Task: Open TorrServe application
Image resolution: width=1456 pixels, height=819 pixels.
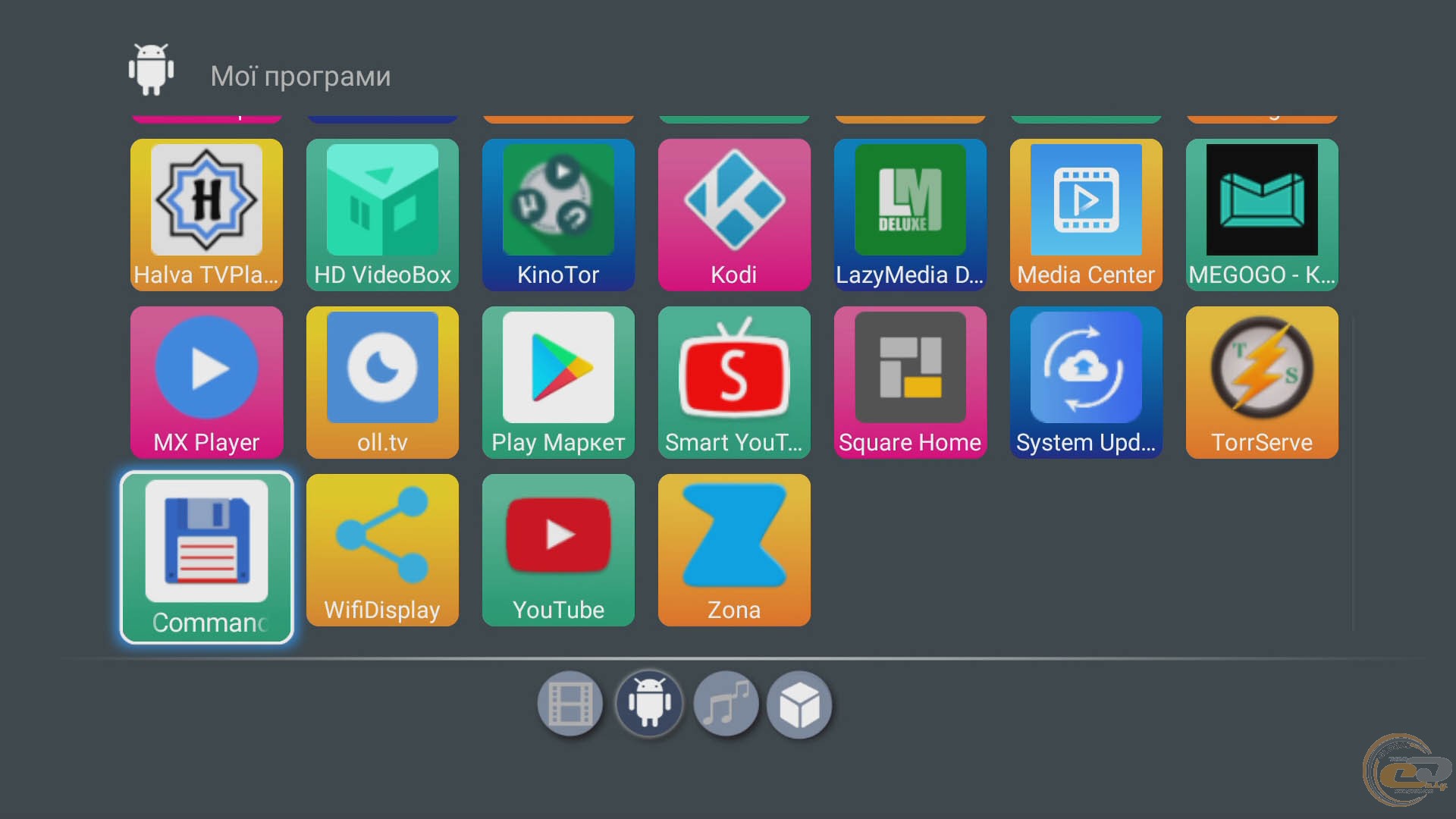Action: 1262,382
